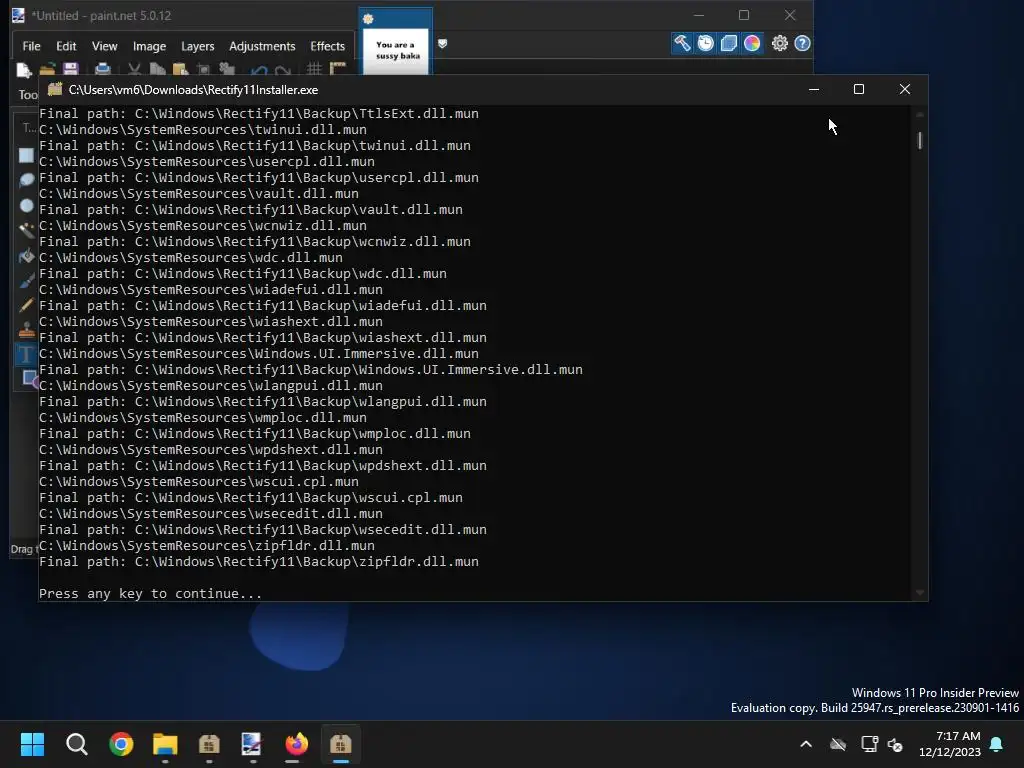
Task: Click the Copy icon in paint.net toolbar
Action: tap(157, 69)
